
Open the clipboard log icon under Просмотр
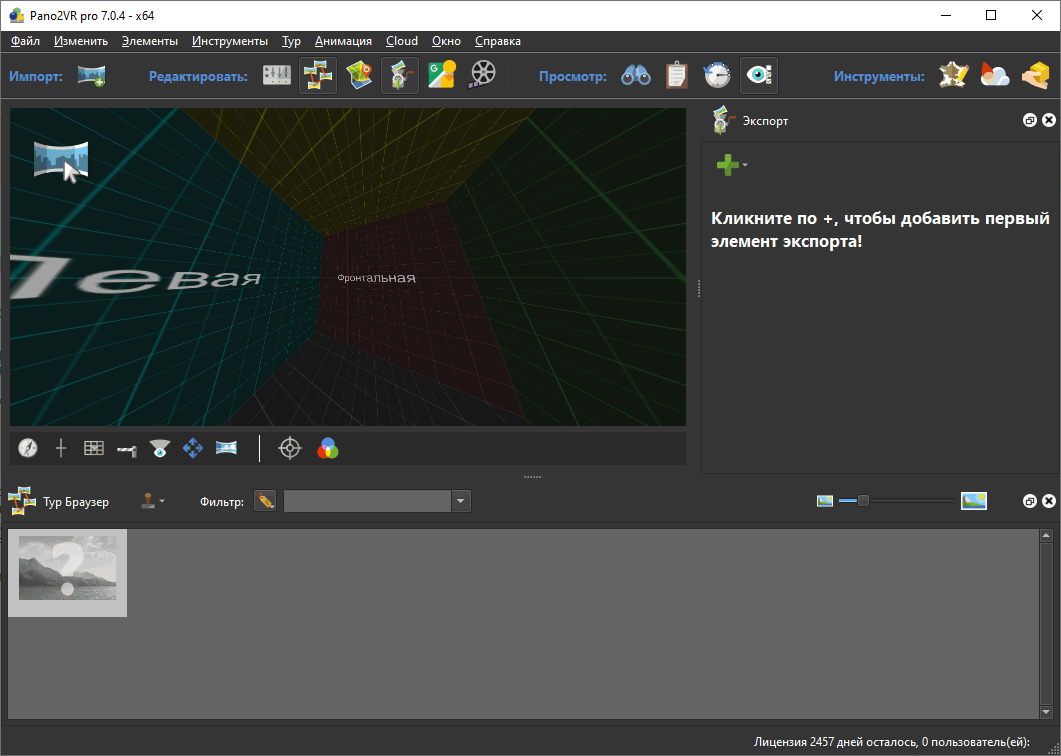(x=677, y=76)
